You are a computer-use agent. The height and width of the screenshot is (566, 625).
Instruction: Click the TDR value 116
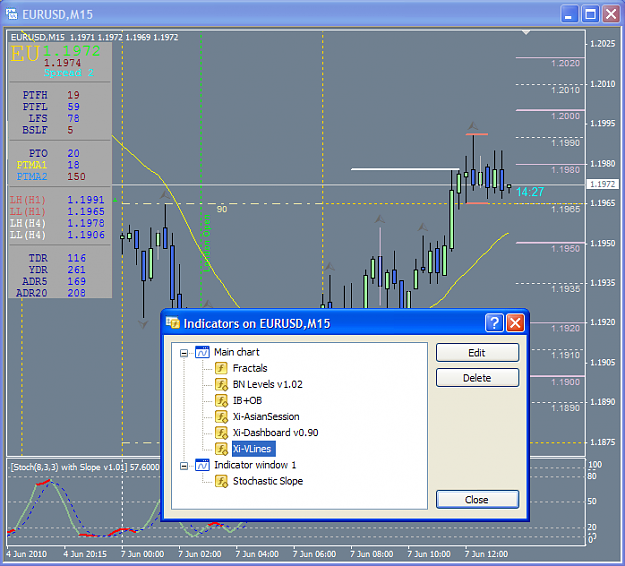pyautogui.click(x=77, y=258)
